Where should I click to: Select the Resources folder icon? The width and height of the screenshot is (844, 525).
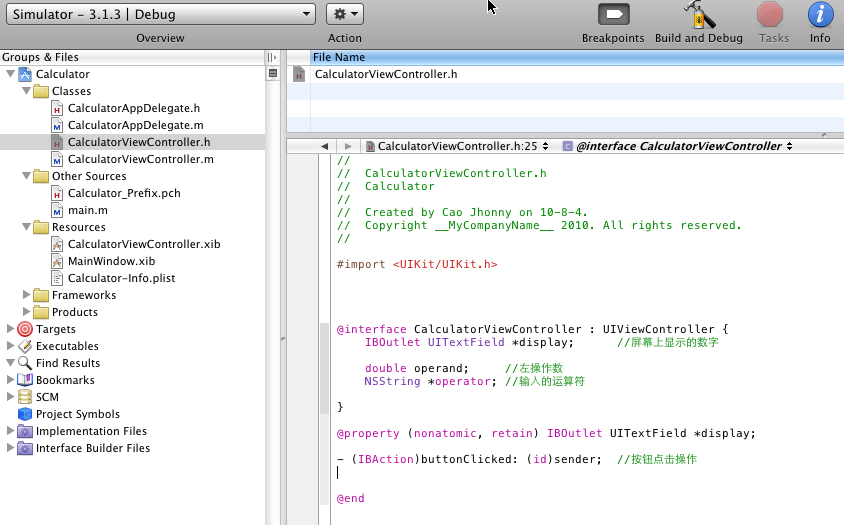pos(41,227)
